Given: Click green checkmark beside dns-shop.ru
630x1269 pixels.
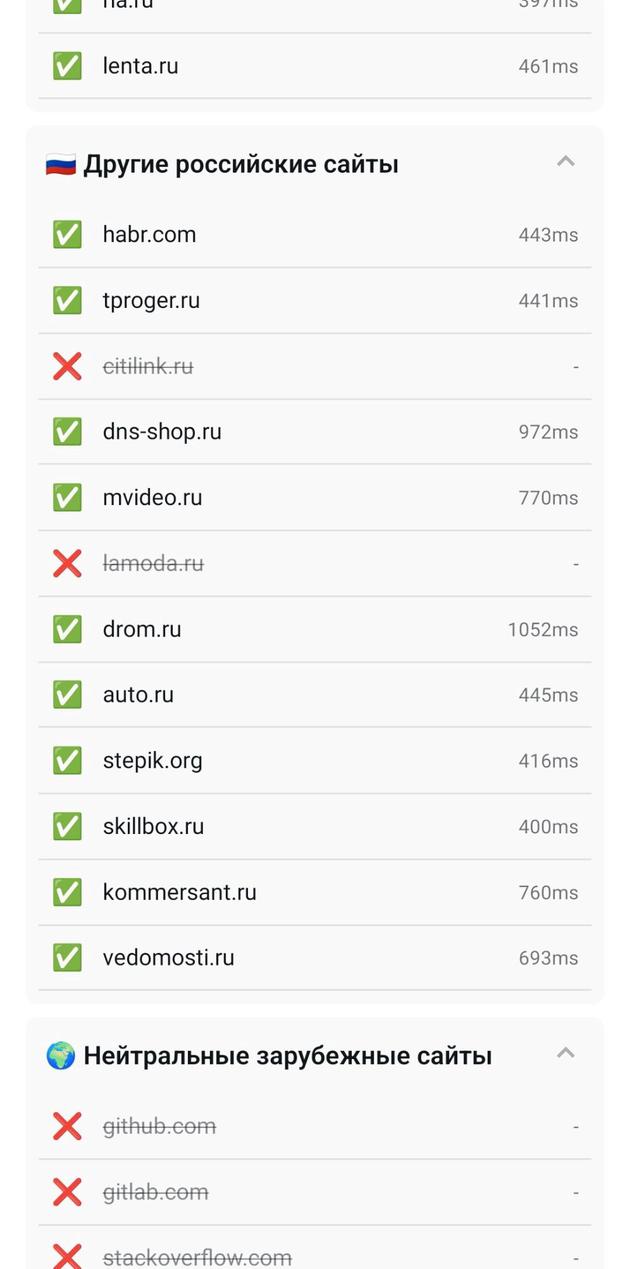Looking at the screenshot, I should 67,432.
